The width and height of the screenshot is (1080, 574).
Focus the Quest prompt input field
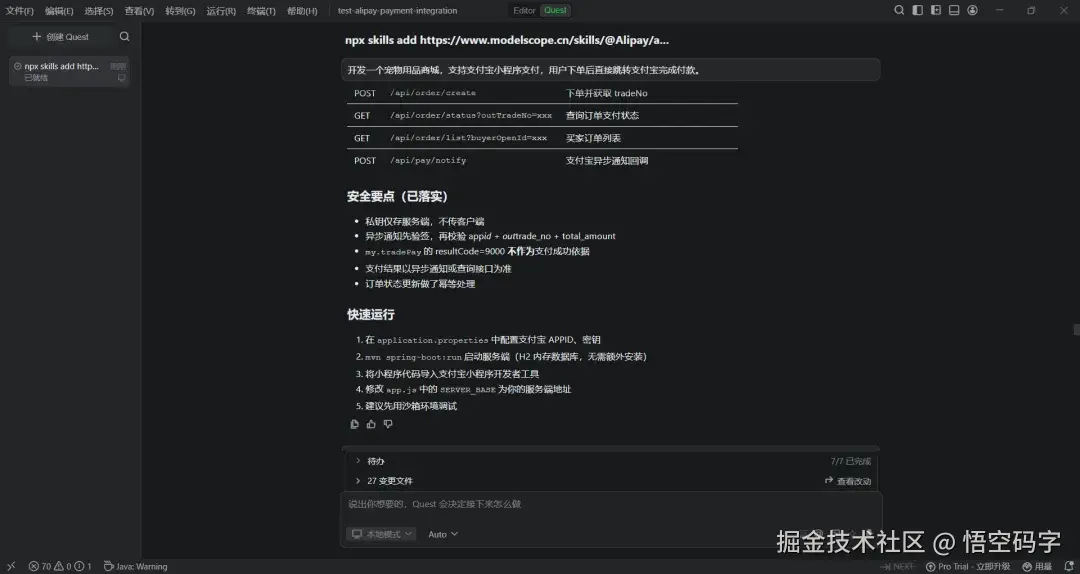[x=611, y=504]
